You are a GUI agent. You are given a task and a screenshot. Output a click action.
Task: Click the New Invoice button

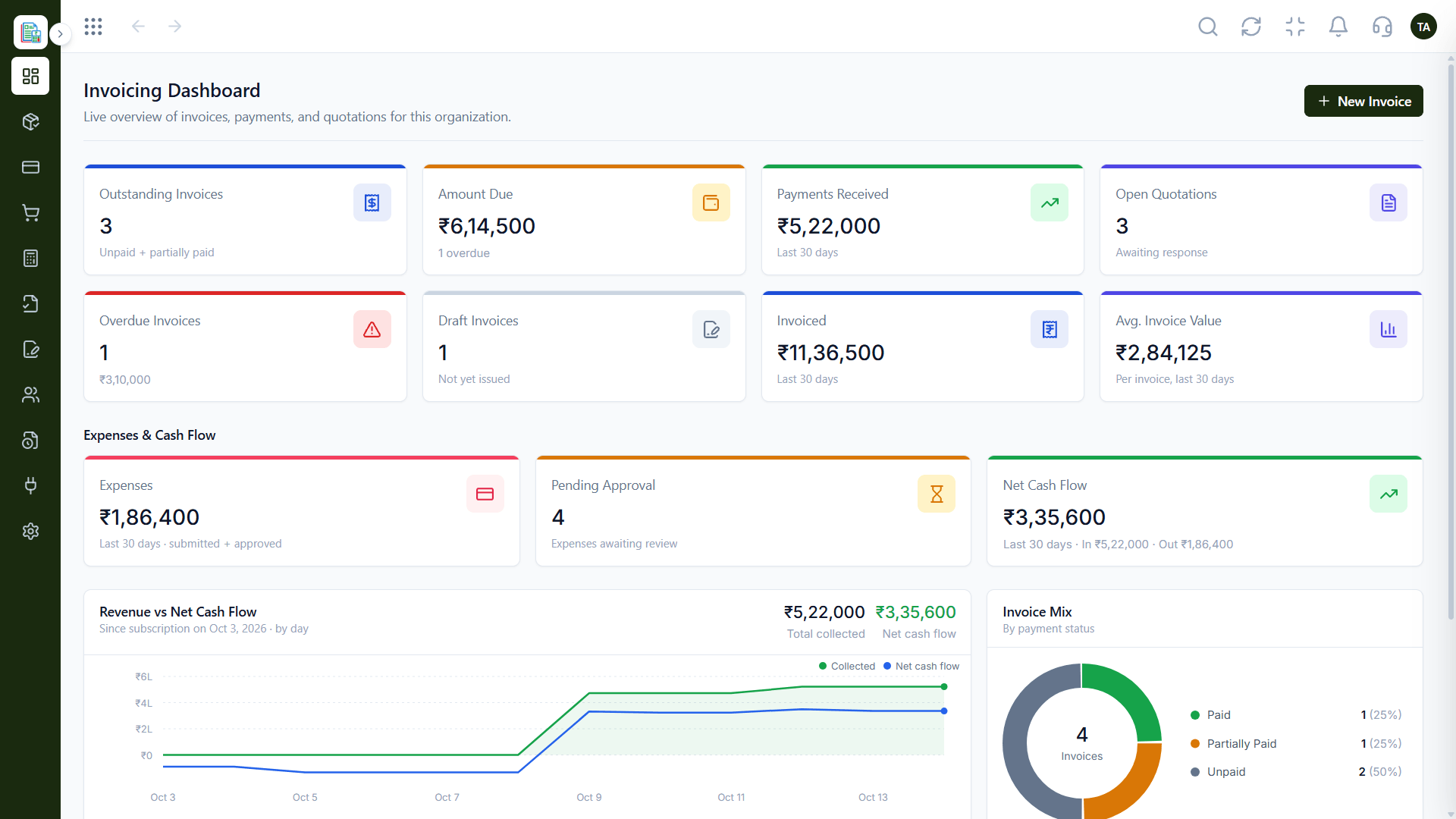(1363, 101)
